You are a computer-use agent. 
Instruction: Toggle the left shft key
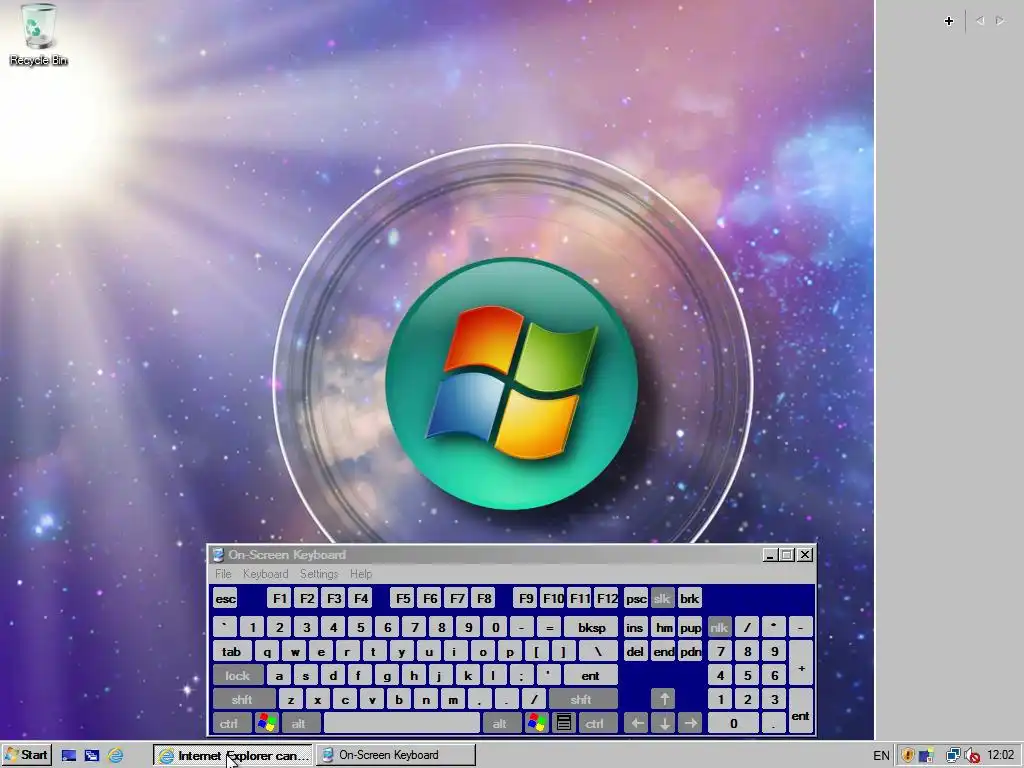(243, 699)
